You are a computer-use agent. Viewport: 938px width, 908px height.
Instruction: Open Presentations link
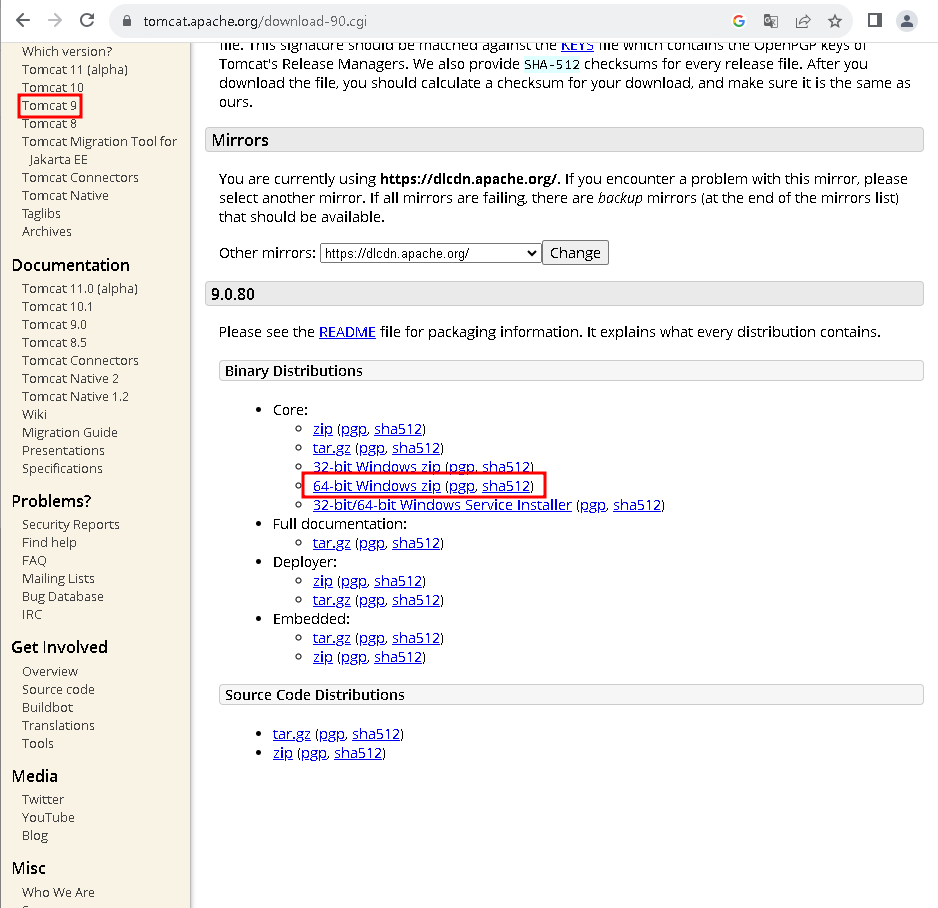pyautogui.click(x=63, y=450)
